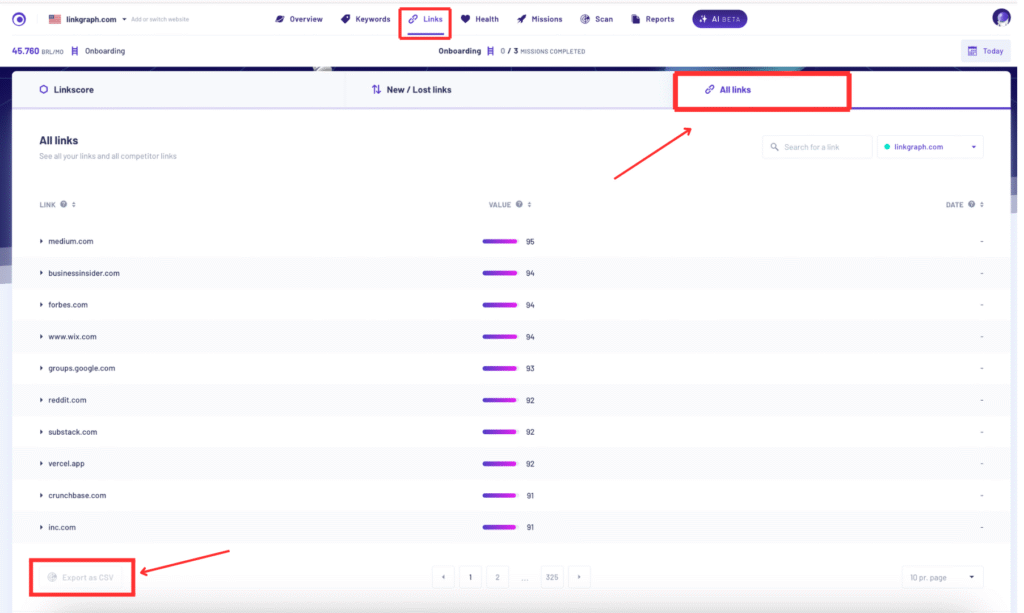Click the info icon next to VALUE header
The height and width of the screenshot is (613, 1024).
pos(519,204)
